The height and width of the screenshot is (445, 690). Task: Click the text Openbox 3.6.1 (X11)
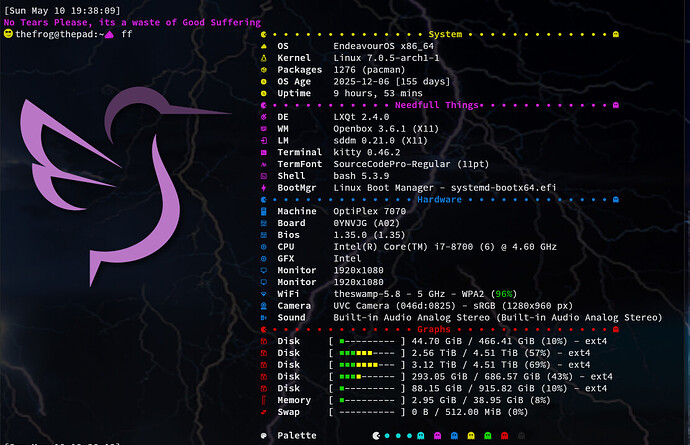(x=386, y=129)
